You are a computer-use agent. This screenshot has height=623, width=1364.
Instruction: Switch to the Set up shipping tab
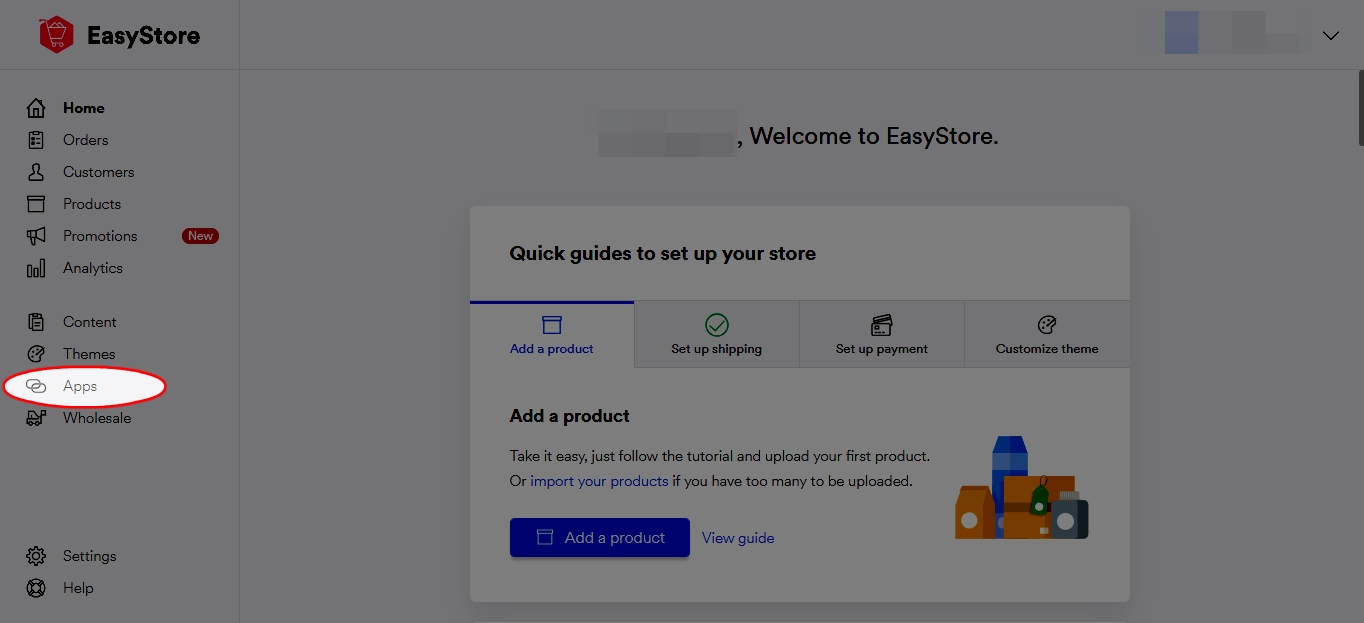(x=716, y=334)
